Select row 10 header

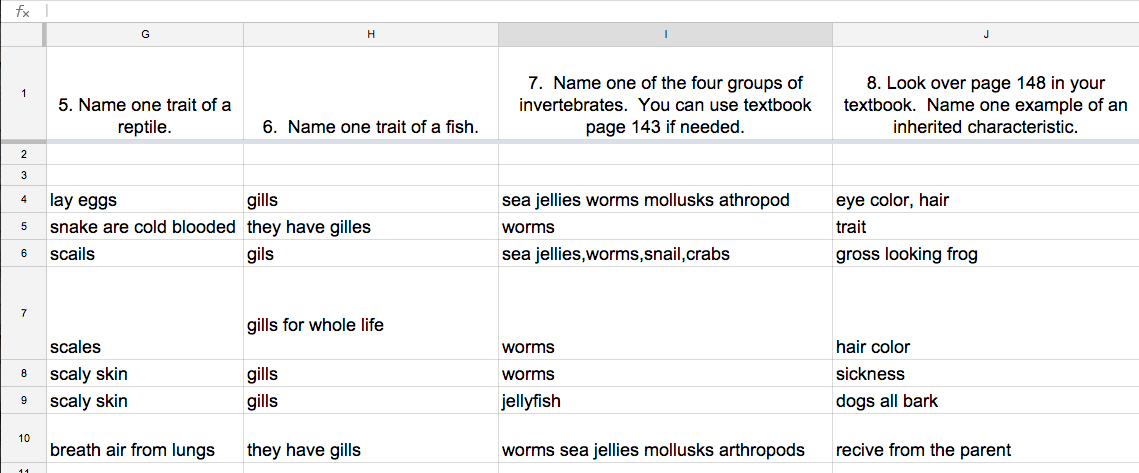(23, 438)
